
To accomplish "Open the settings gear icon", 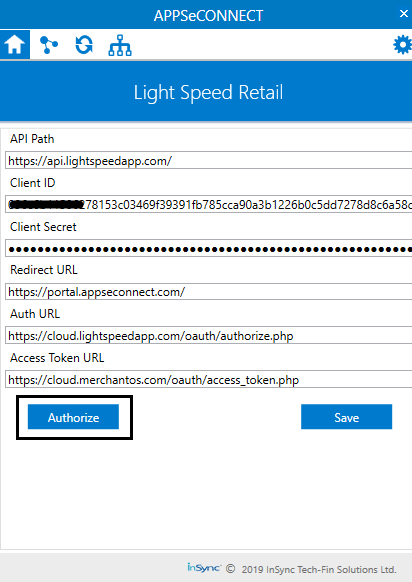I will [x=402, y=45].
